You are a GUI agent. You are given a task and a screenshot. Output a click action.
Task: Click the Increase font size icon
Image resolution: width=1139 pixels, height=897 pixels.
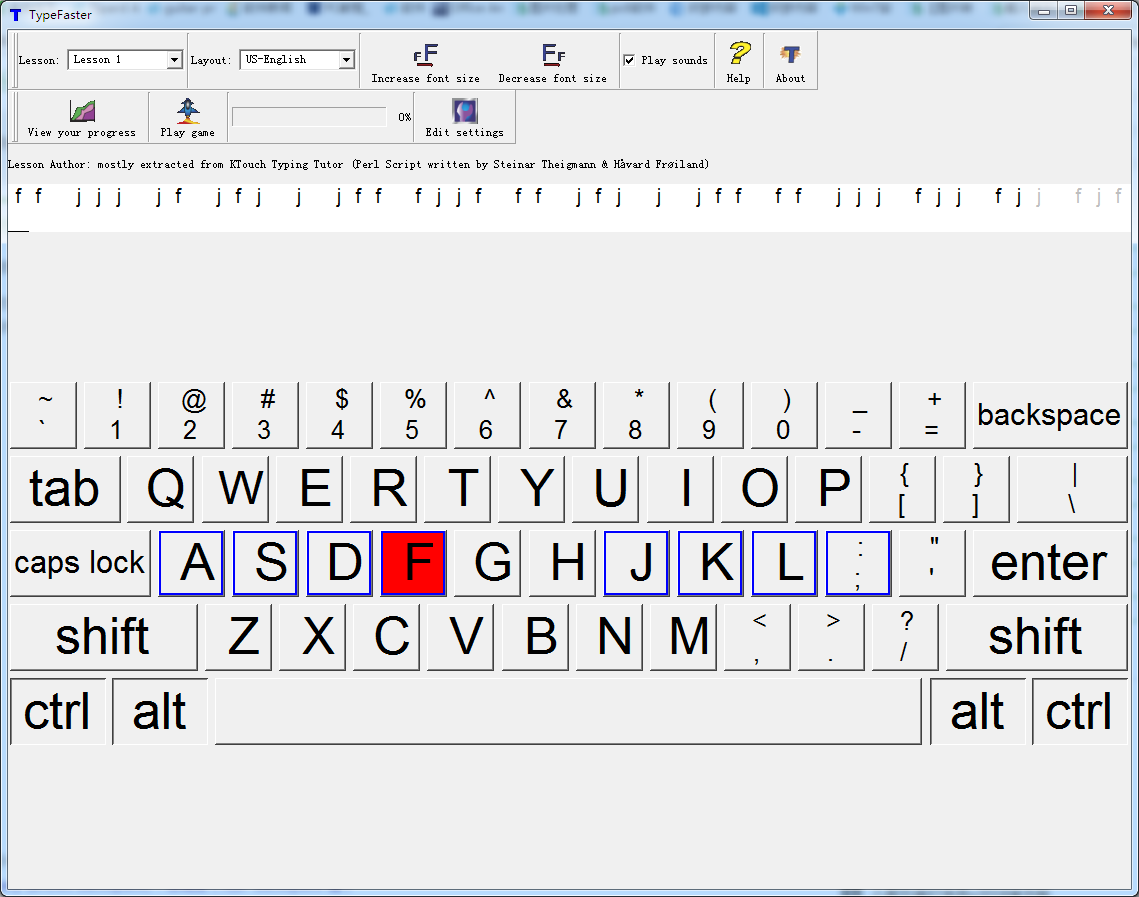(x=426, y=54)
